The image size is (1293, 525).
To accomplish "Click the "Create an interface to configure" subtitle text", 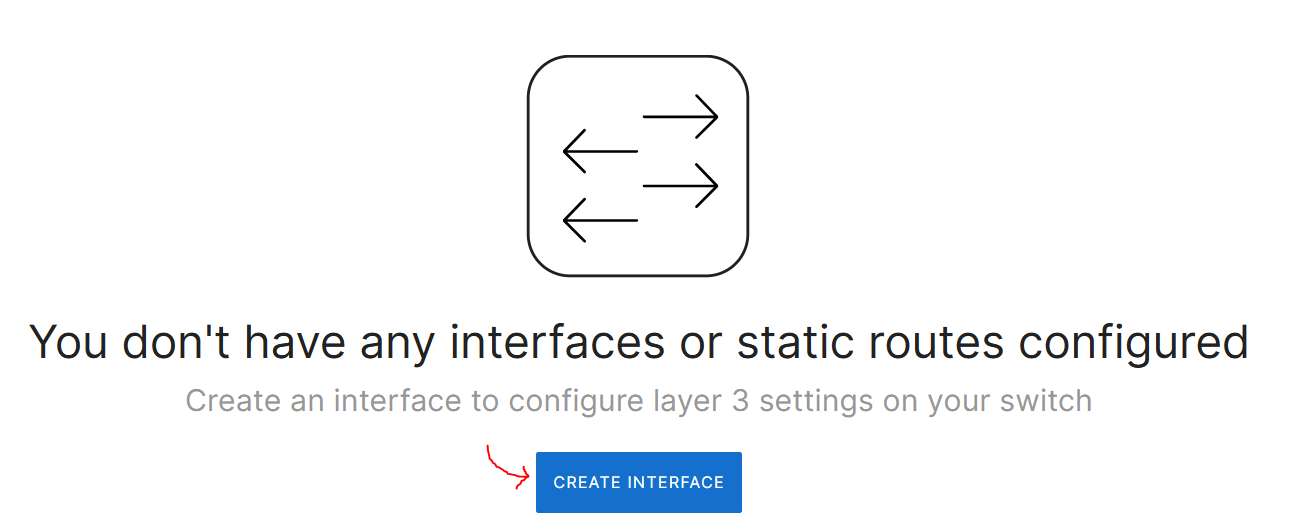I will point(638,401).
